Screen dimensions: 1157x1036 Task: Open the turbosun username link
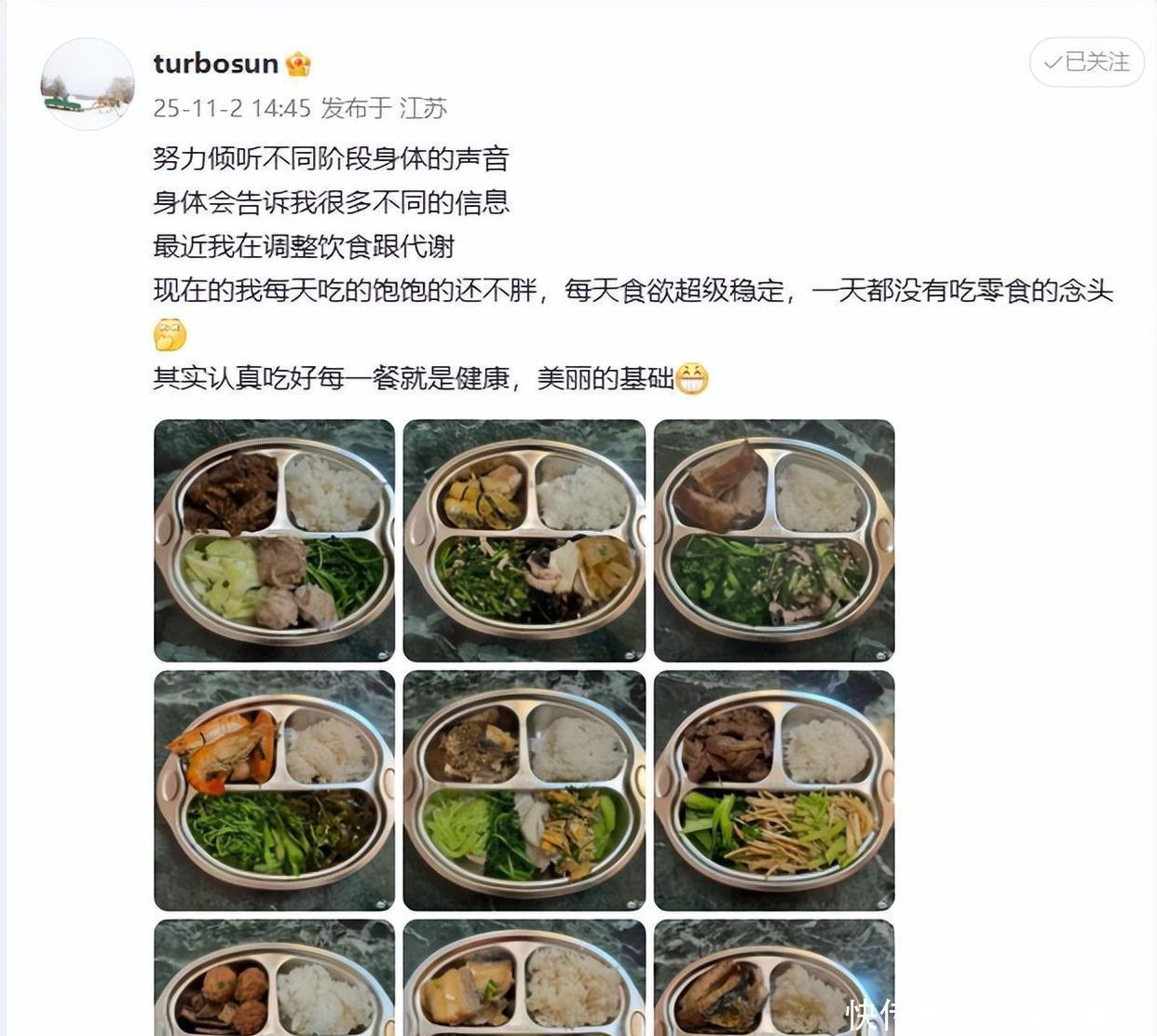click(216, 63)
